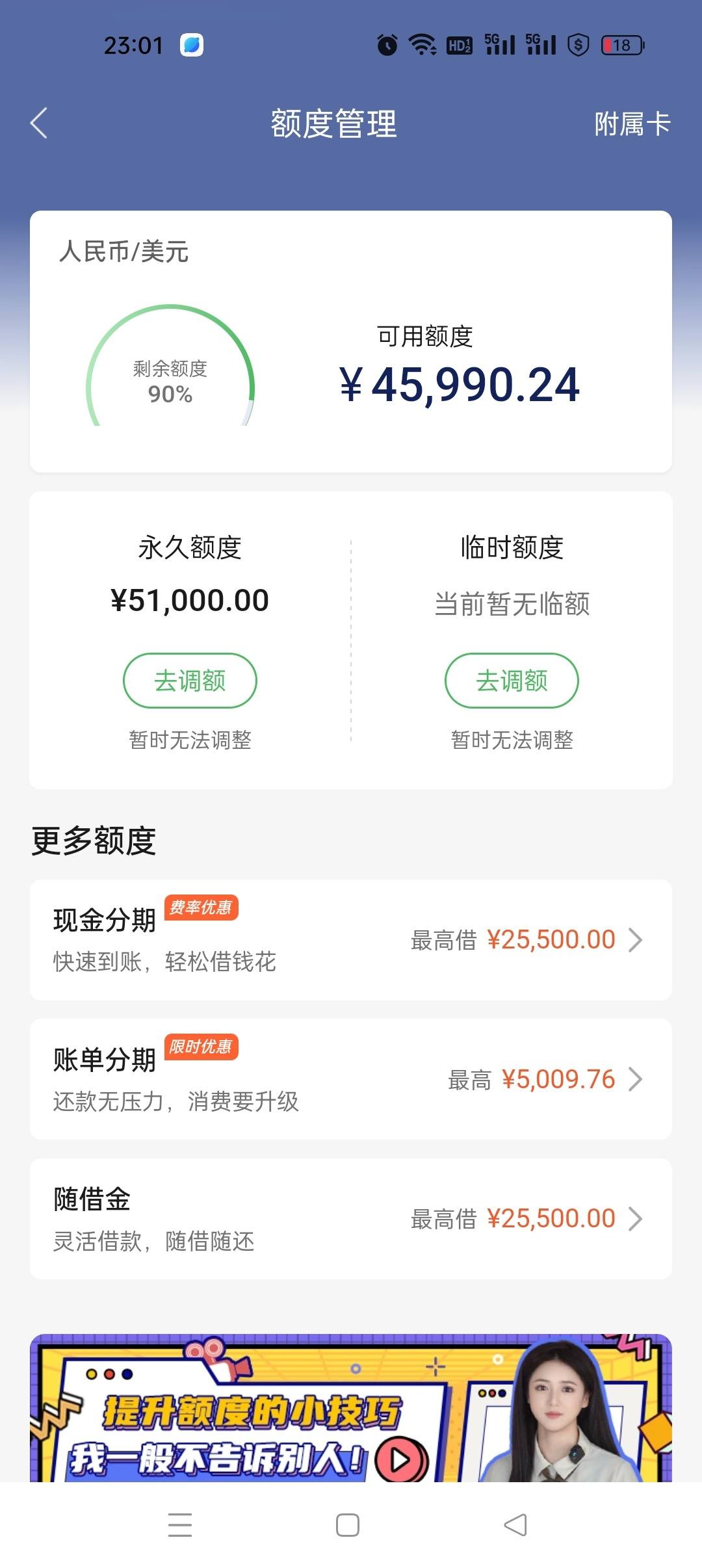The height and width of the screenshot is (1568, 702).
Task: Tap 去调额 under 永久额度
Action: pyautogui.click(x=190, y=681)
